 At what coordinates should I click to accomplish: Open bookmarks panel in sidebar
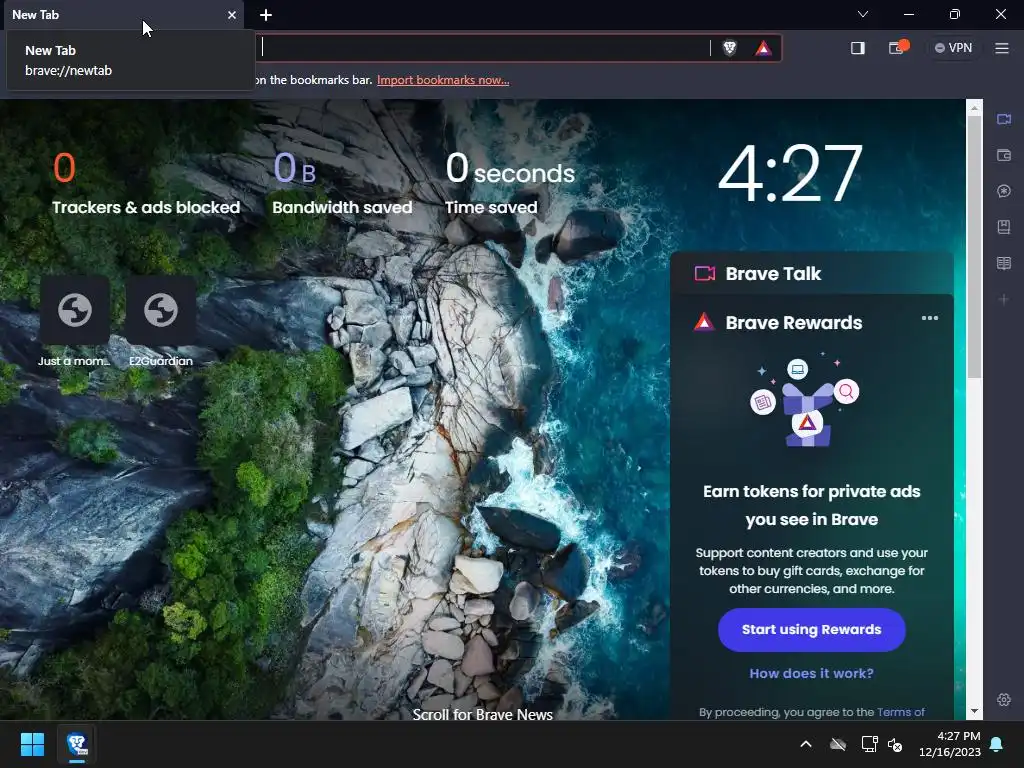click(1004, 227)
